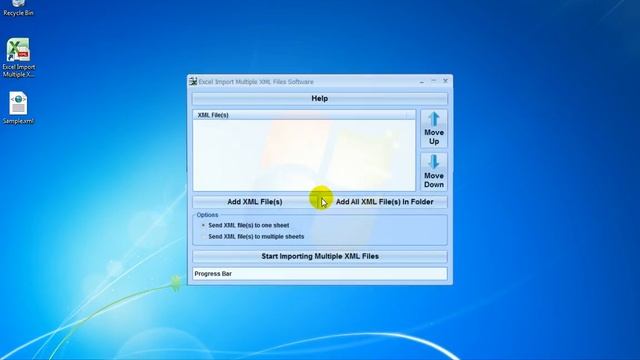Image resolution: width=640 pixels, height=360 pixels.
Task: Click the Move Down arrow button
Action: [434, 172]
